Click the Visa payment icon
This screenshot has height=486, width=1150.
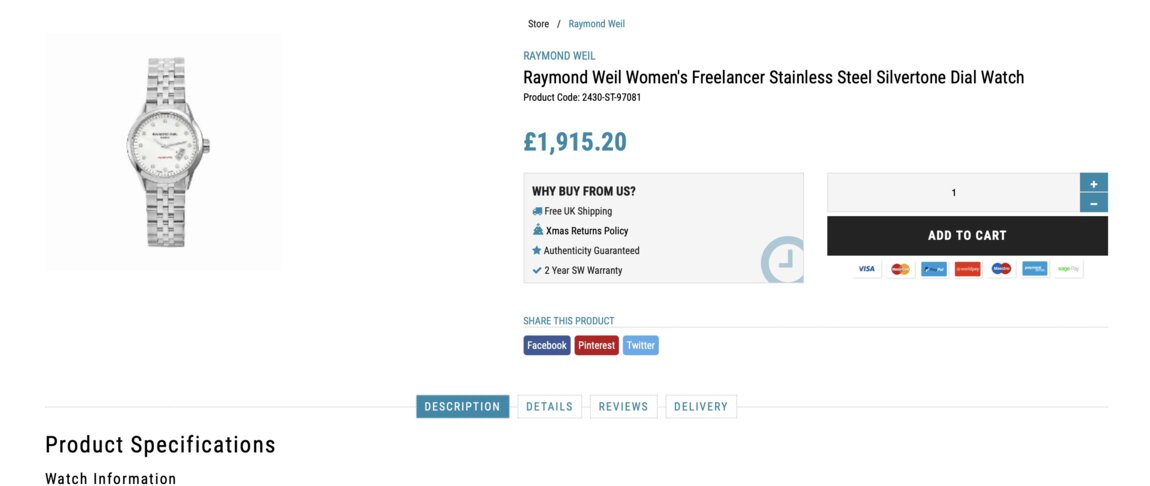coord(866,269)
